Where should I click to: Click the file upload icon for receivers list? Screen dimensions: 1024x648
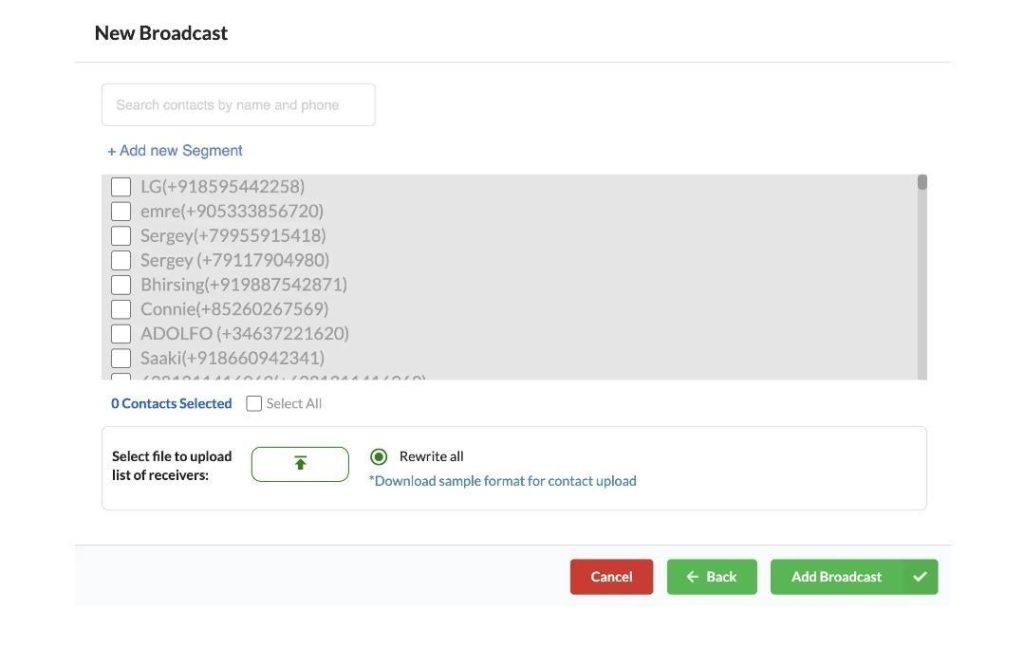[x=300, y=463]
